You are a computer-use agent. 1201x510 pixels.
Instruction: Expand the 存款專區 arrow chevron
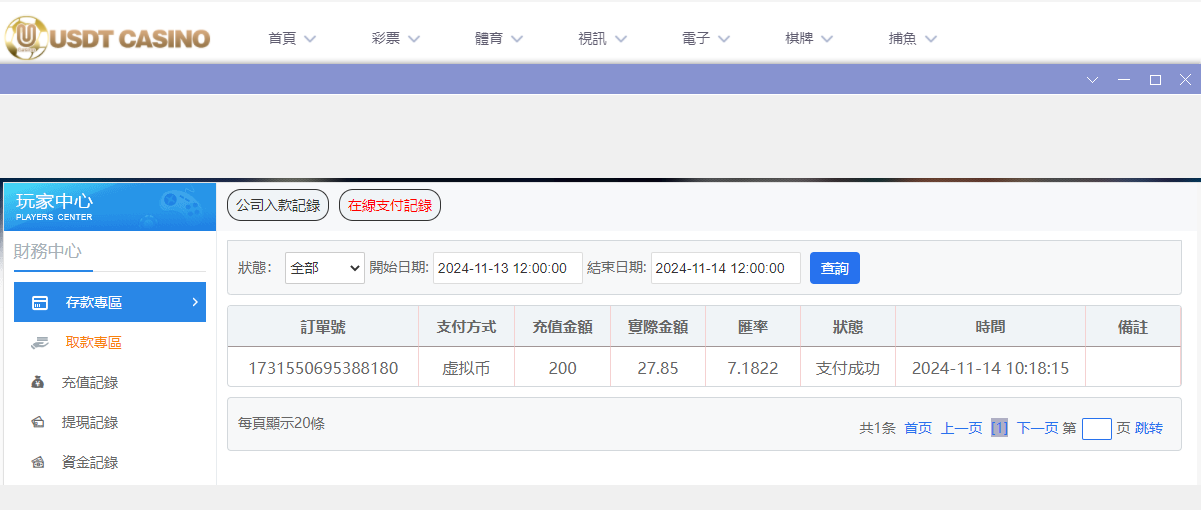point(194,302)
